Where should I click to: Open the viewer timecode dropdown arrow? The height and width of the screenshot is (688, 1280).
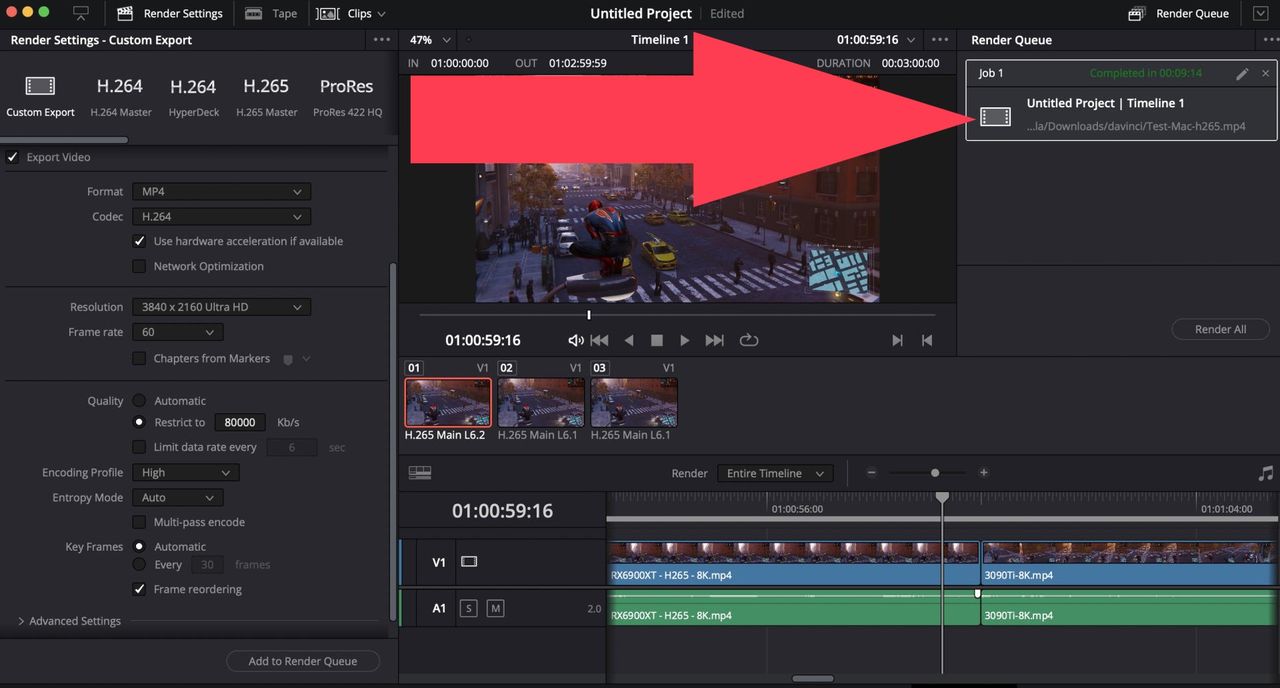click(909, 40)
